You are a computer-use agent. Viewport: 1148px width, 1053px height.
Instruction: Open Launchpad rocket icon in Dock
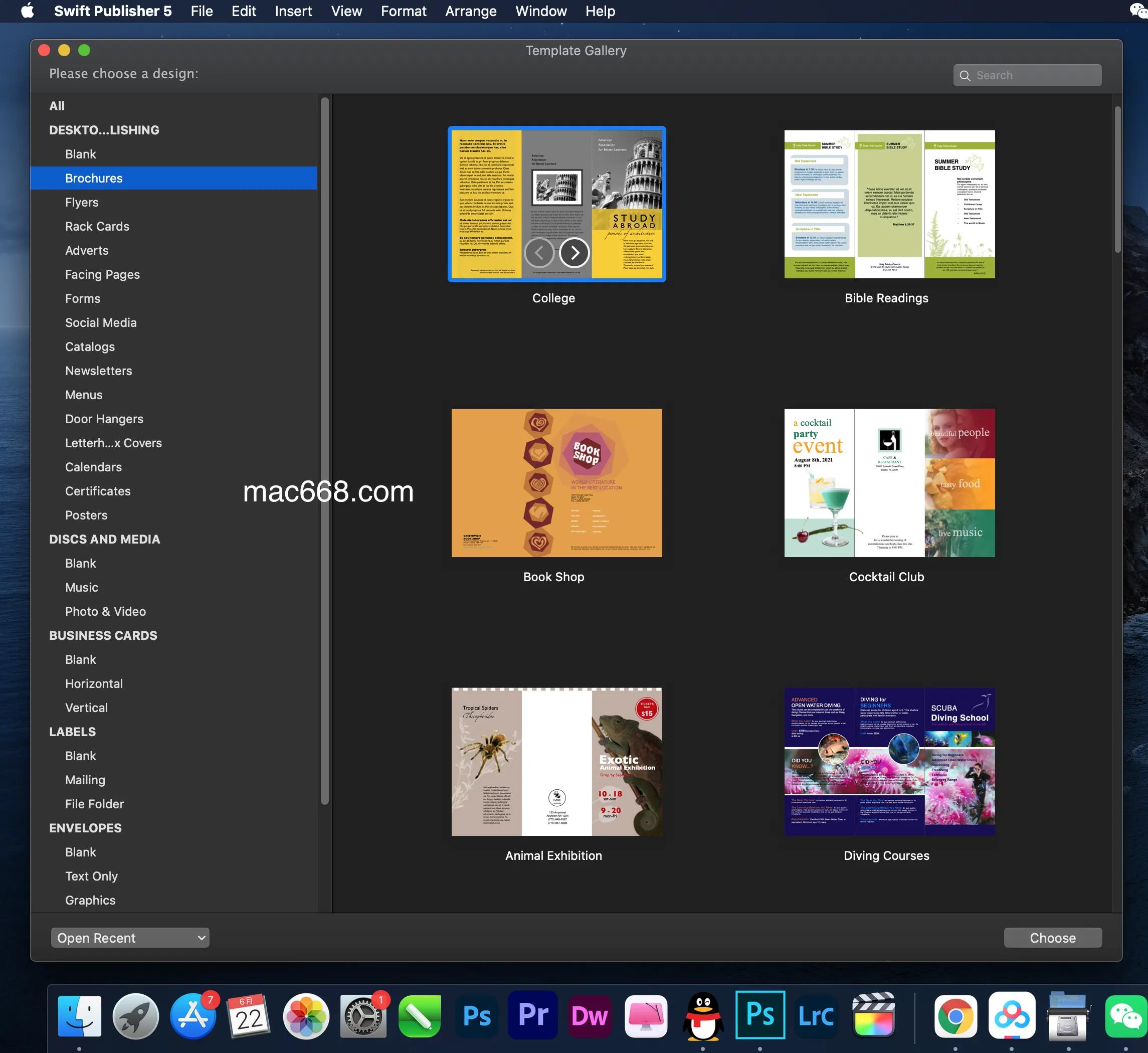click(135, 1016)
